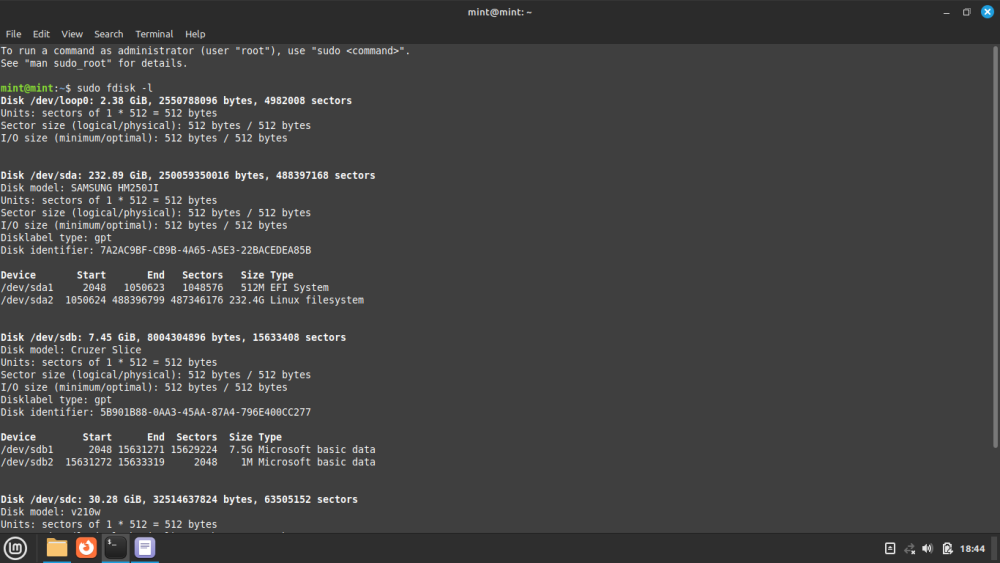
Task: Minimize the terminal window
Action: (x=946, y=12)
